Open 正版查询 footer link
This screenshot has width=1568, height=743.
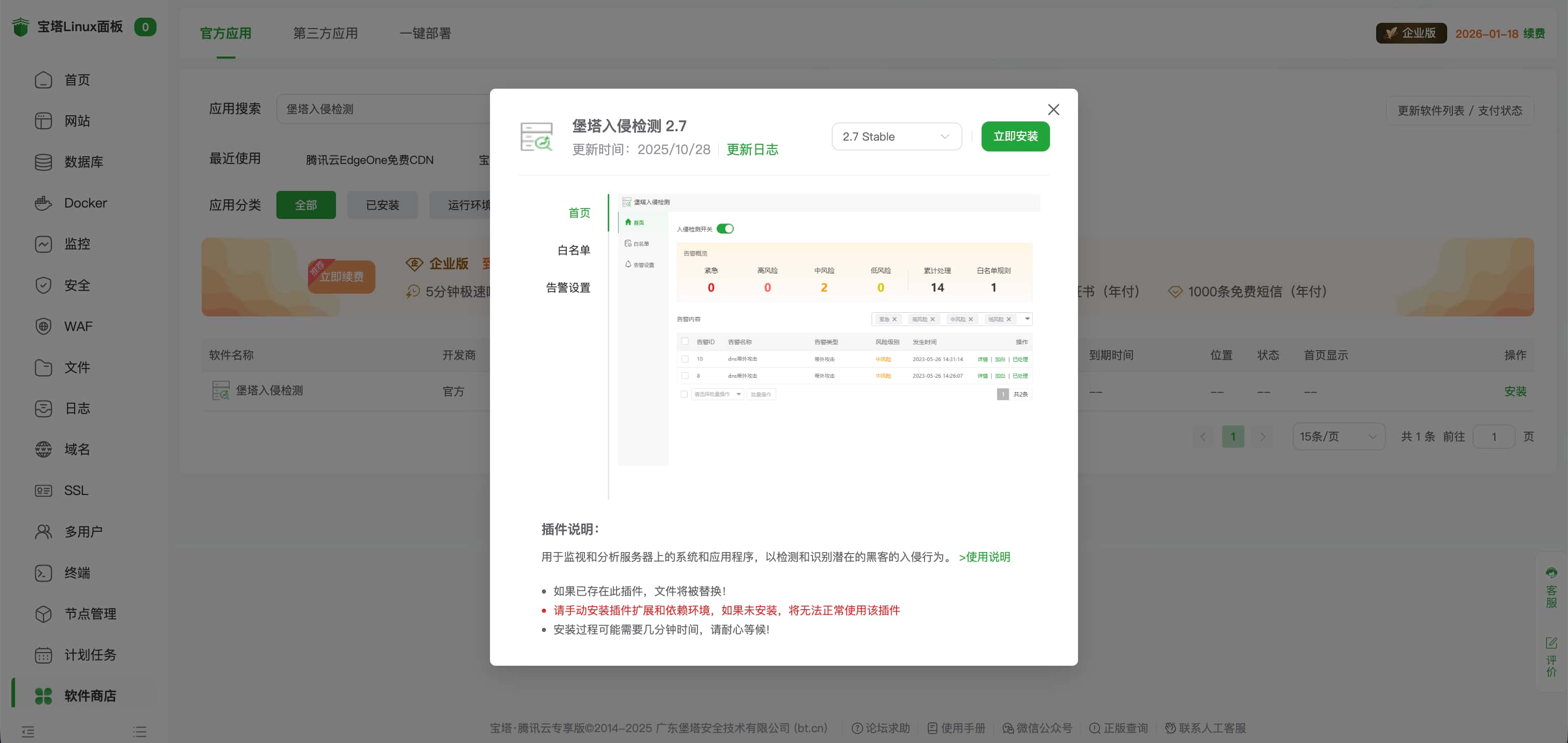pyautogui.click(x=1118, y=728)
